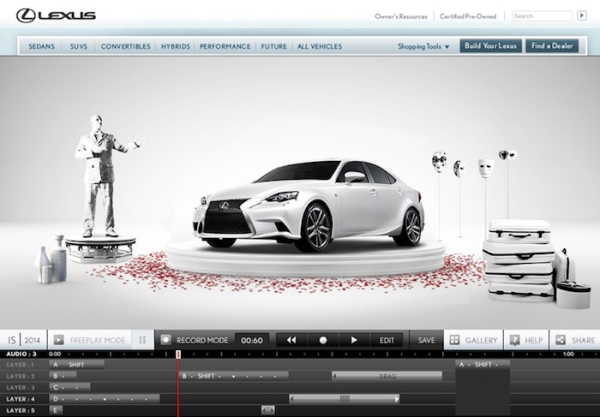
Task: Toggle Record Mode on
Action: pos(195,340)
